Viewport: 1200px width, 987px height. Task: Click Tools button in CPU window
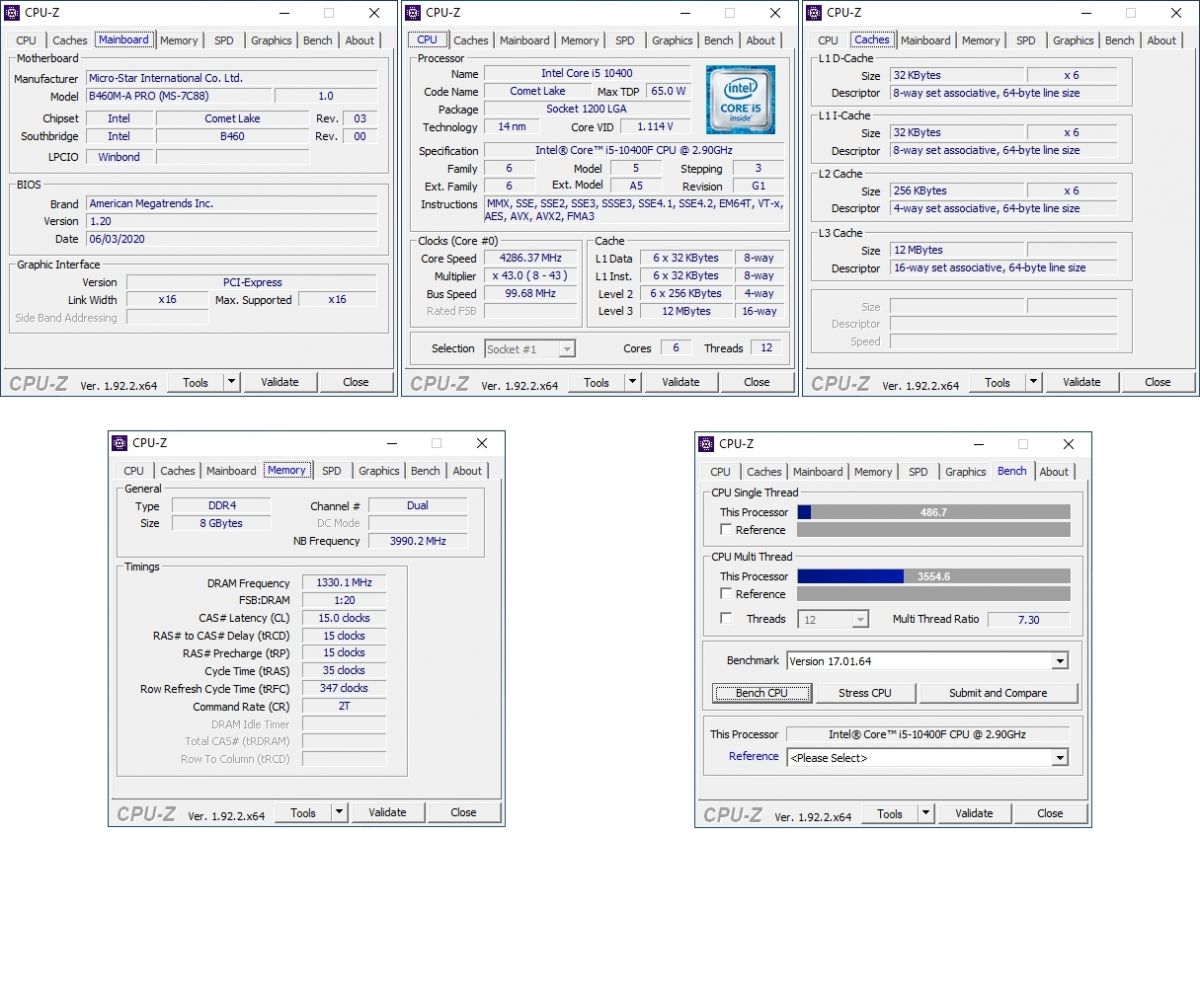pyautogui.click(x=596, y=382)
